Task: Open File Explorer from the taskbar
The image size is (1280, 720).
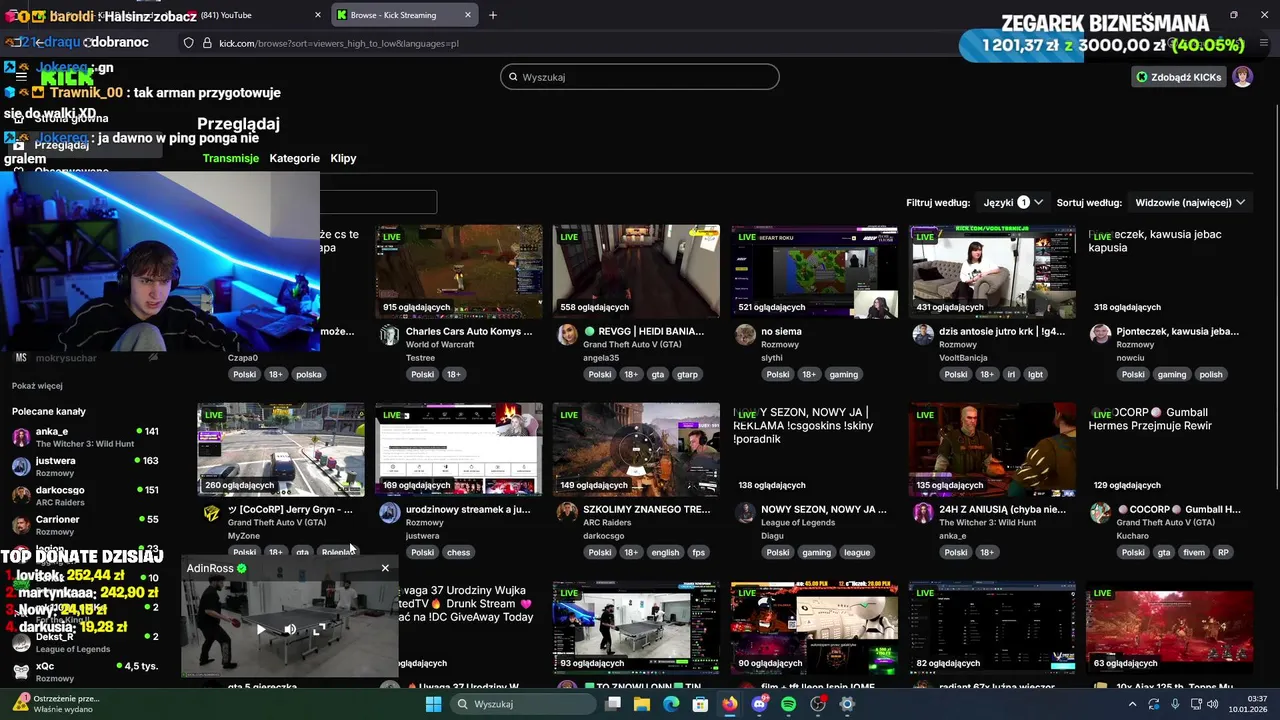Action: 642,704
